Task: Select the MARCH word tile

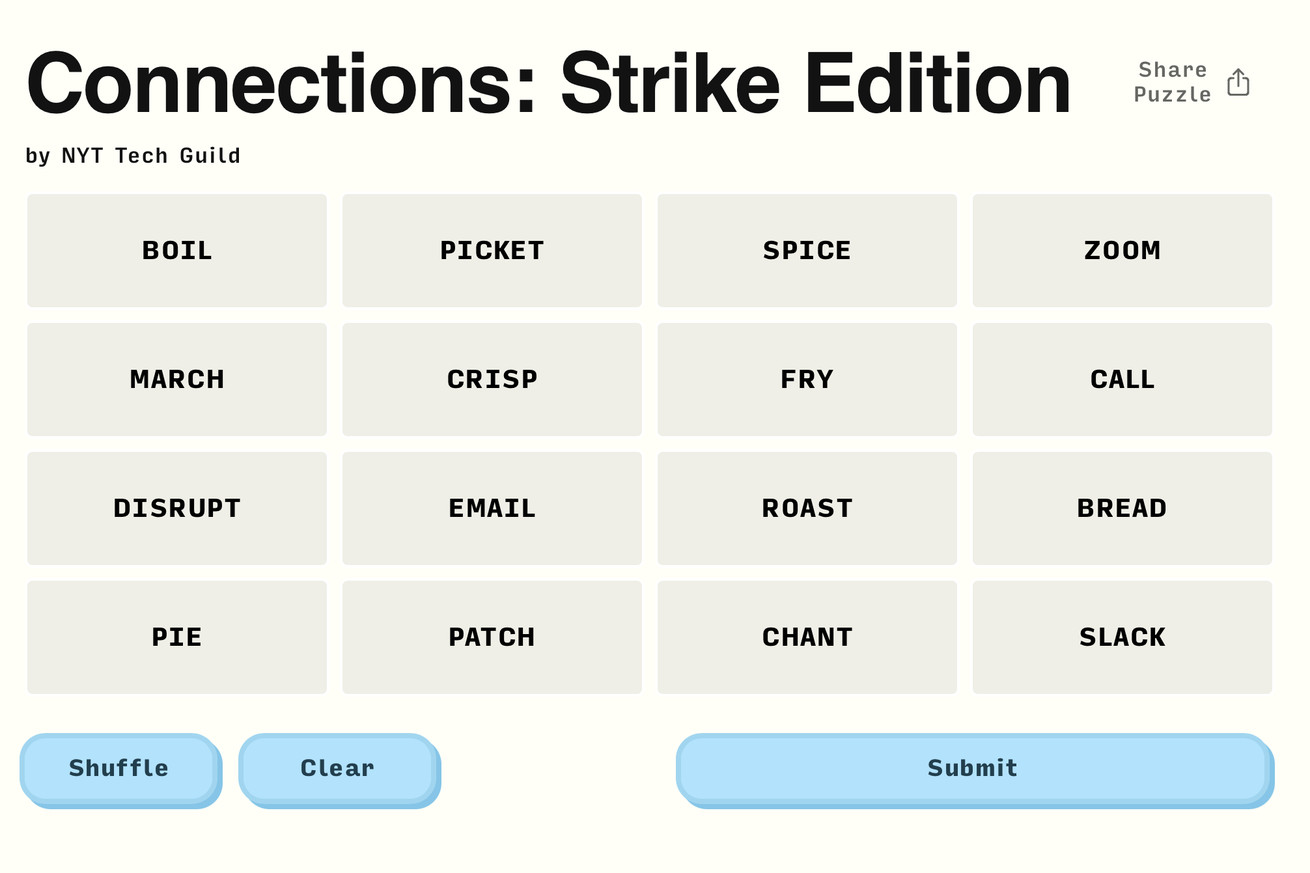Action: point(177,379)
